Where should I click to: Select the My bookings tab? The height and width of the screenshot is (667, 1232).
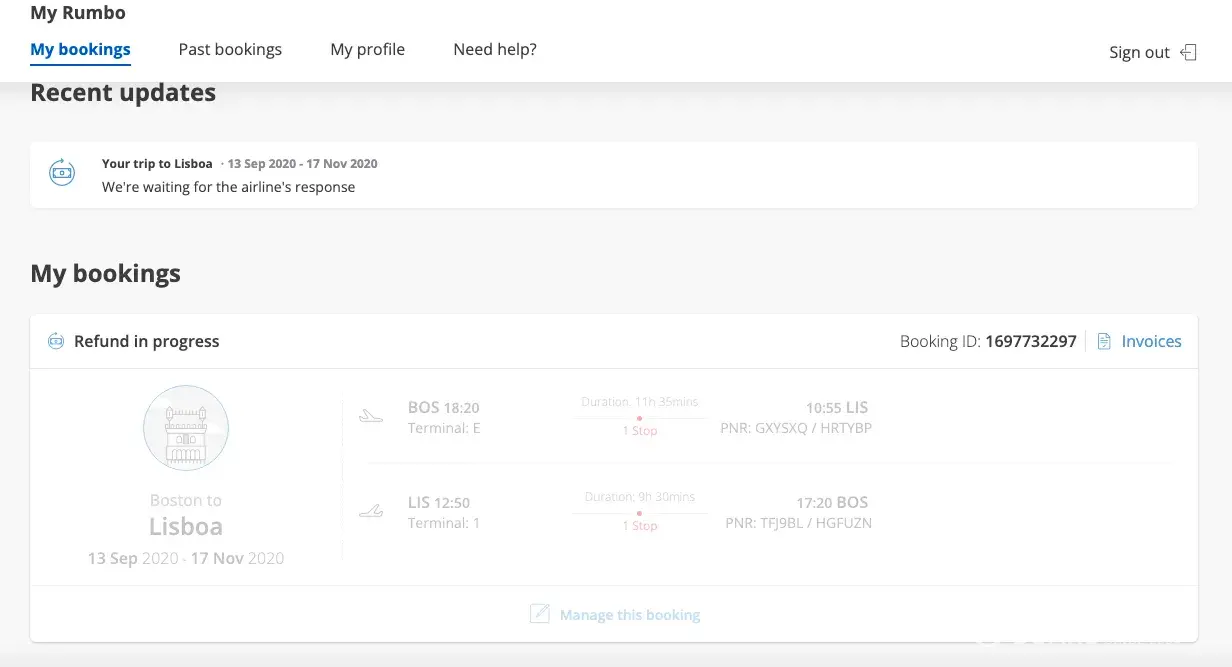click(80, 49)
